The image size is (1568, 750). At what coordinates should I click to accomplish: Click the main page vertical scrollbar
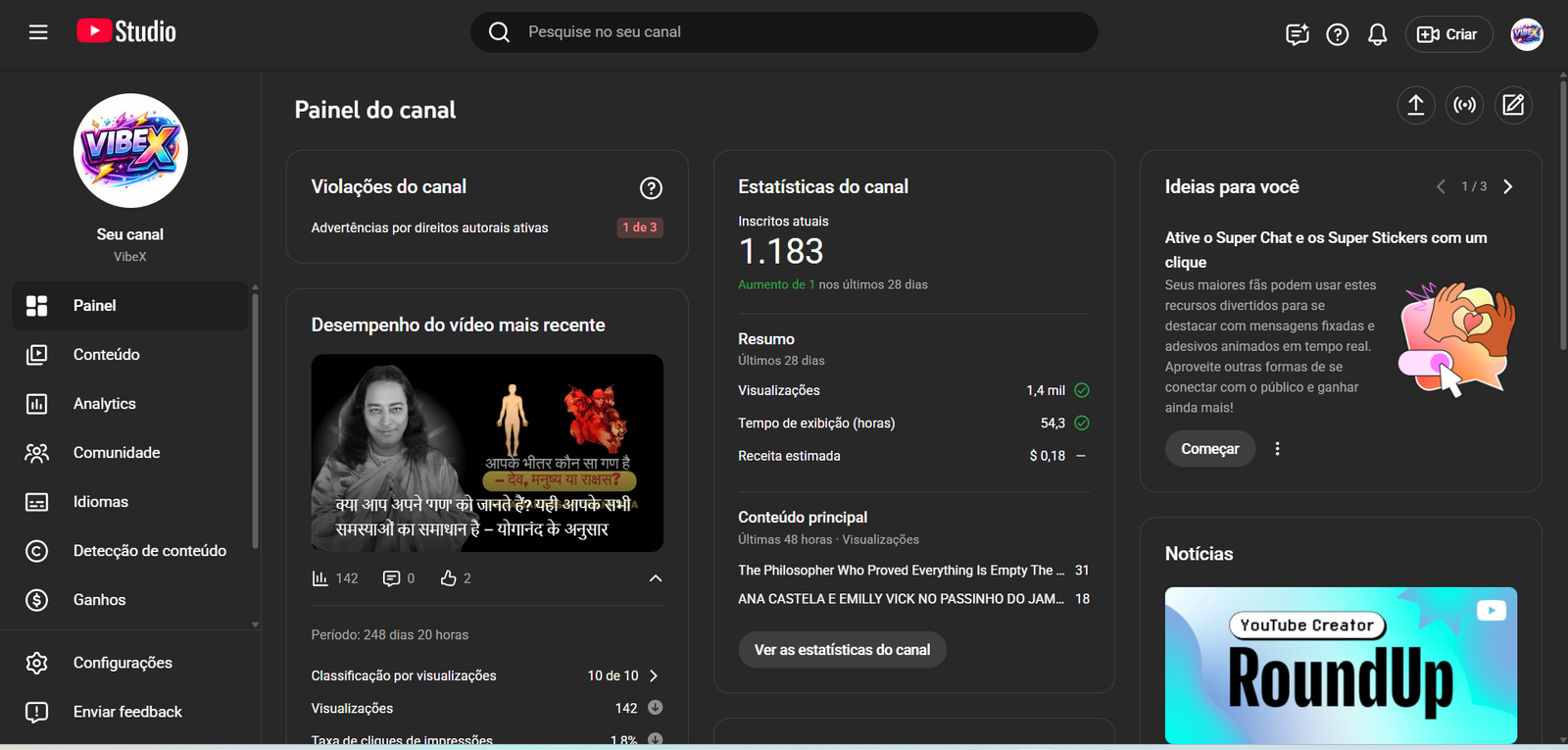[x=1562, y=214]
